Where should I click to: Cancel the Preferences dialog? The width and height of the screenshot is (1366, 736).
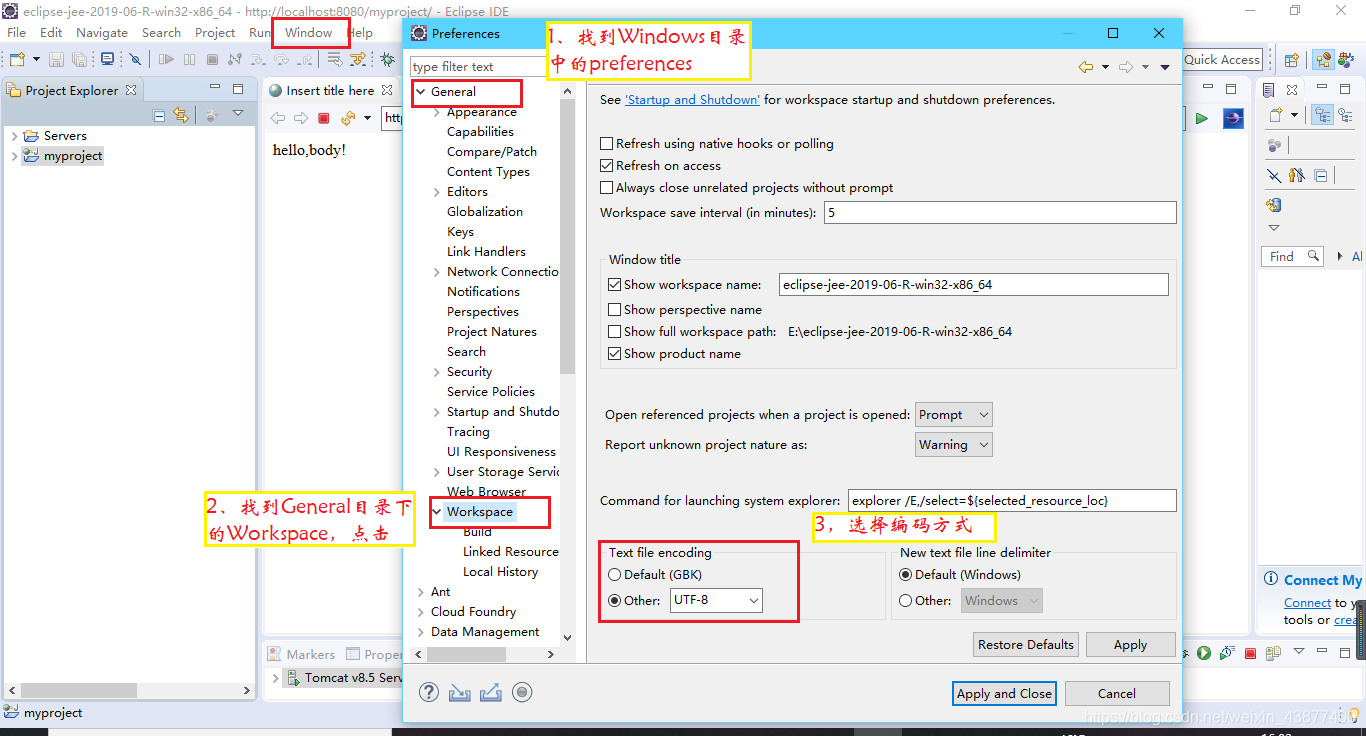pos(1117,693)
